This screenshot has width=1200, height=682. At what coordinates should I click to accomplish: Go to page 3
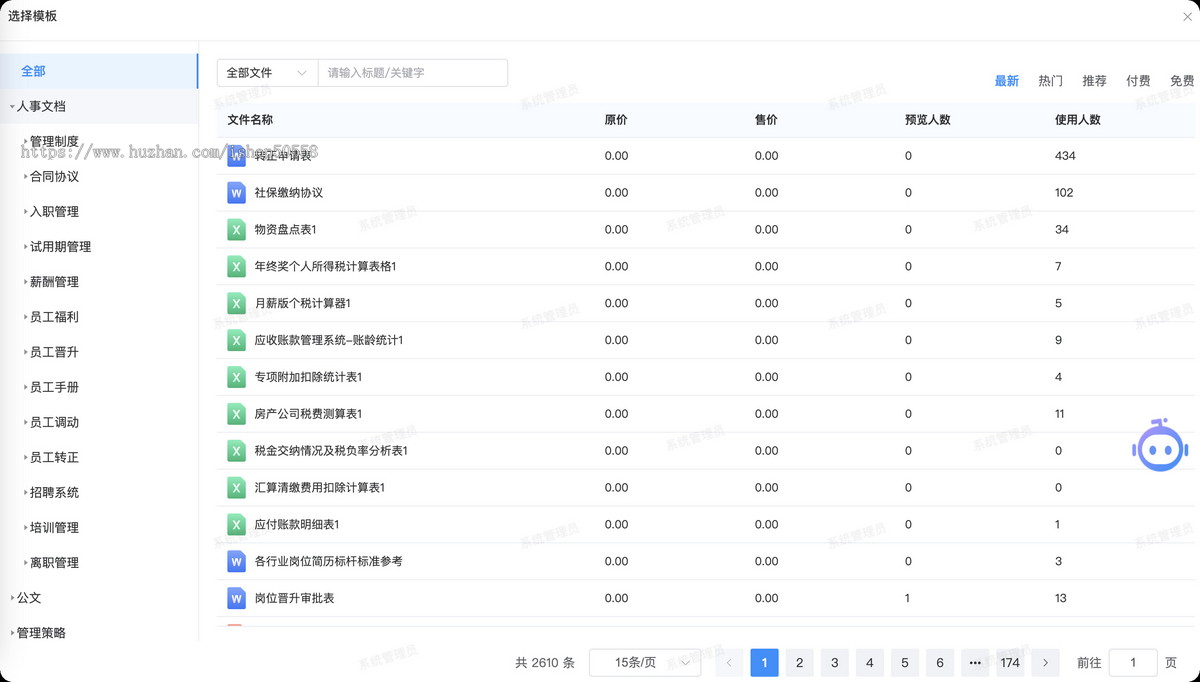pyautogui.click(x=834, y=663)
